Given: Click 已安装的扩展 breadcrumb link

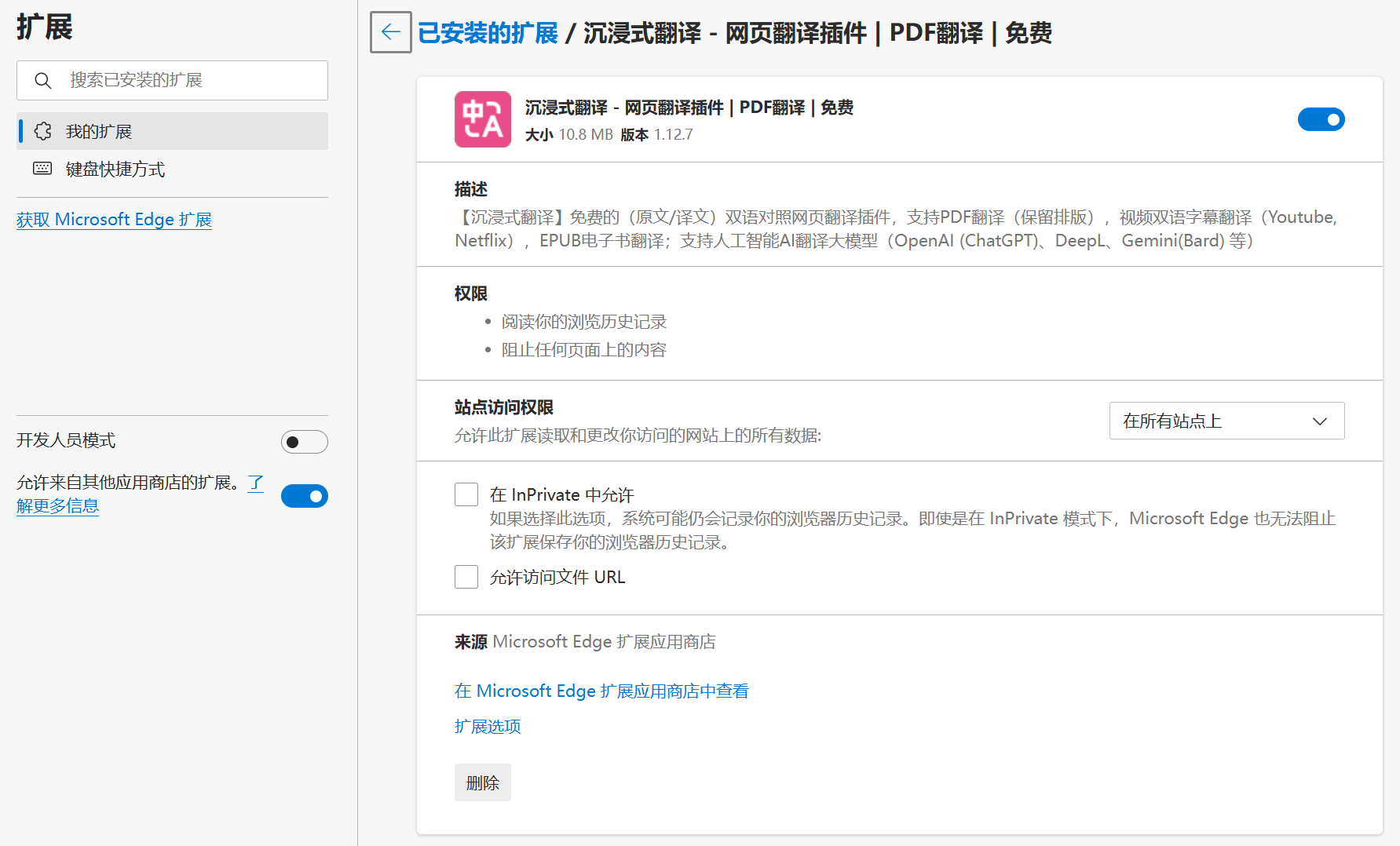Looking at the screenshot, I should tap(488, 33).
